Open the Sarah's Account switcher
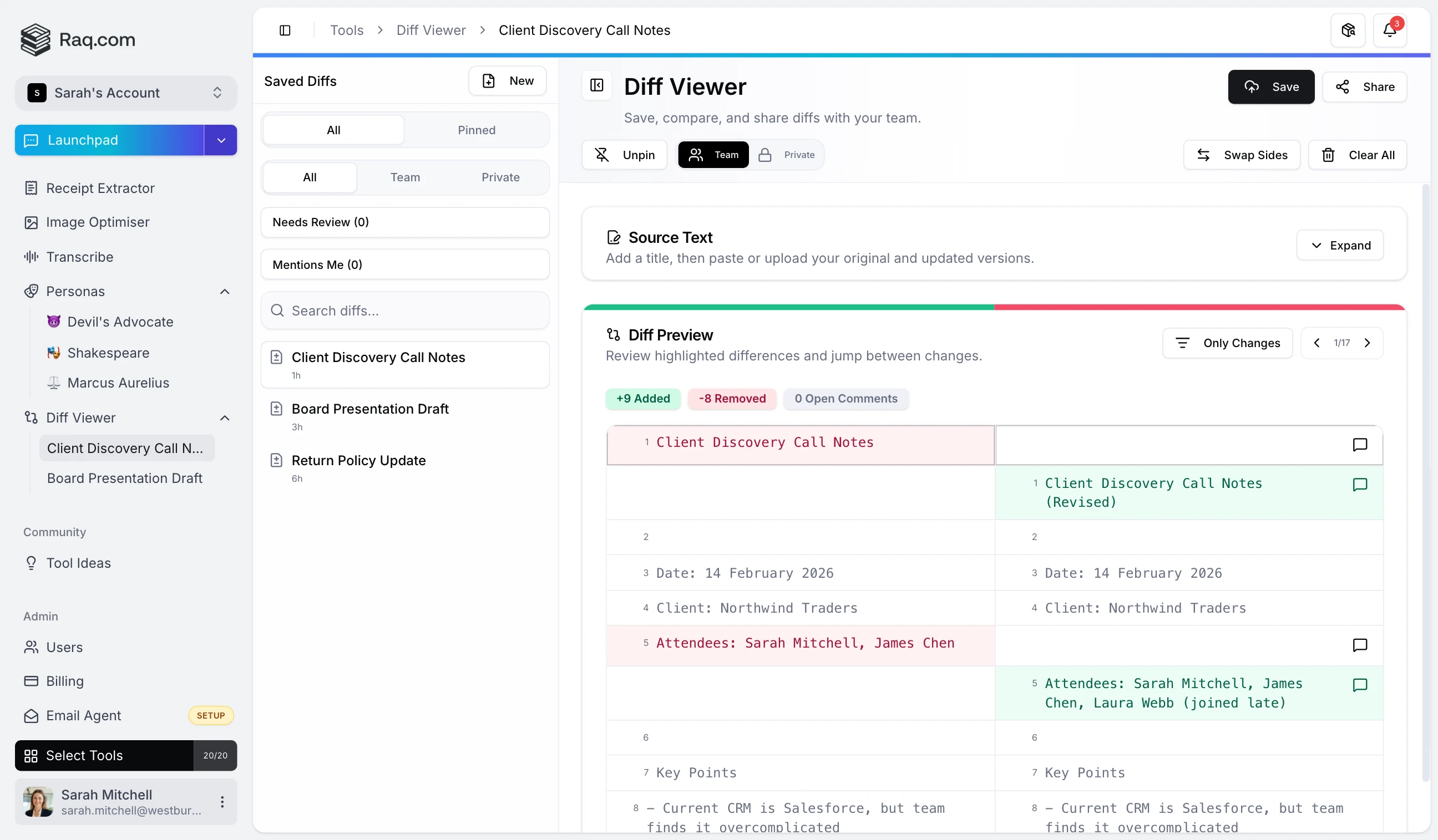 click(x=125, y=93)
